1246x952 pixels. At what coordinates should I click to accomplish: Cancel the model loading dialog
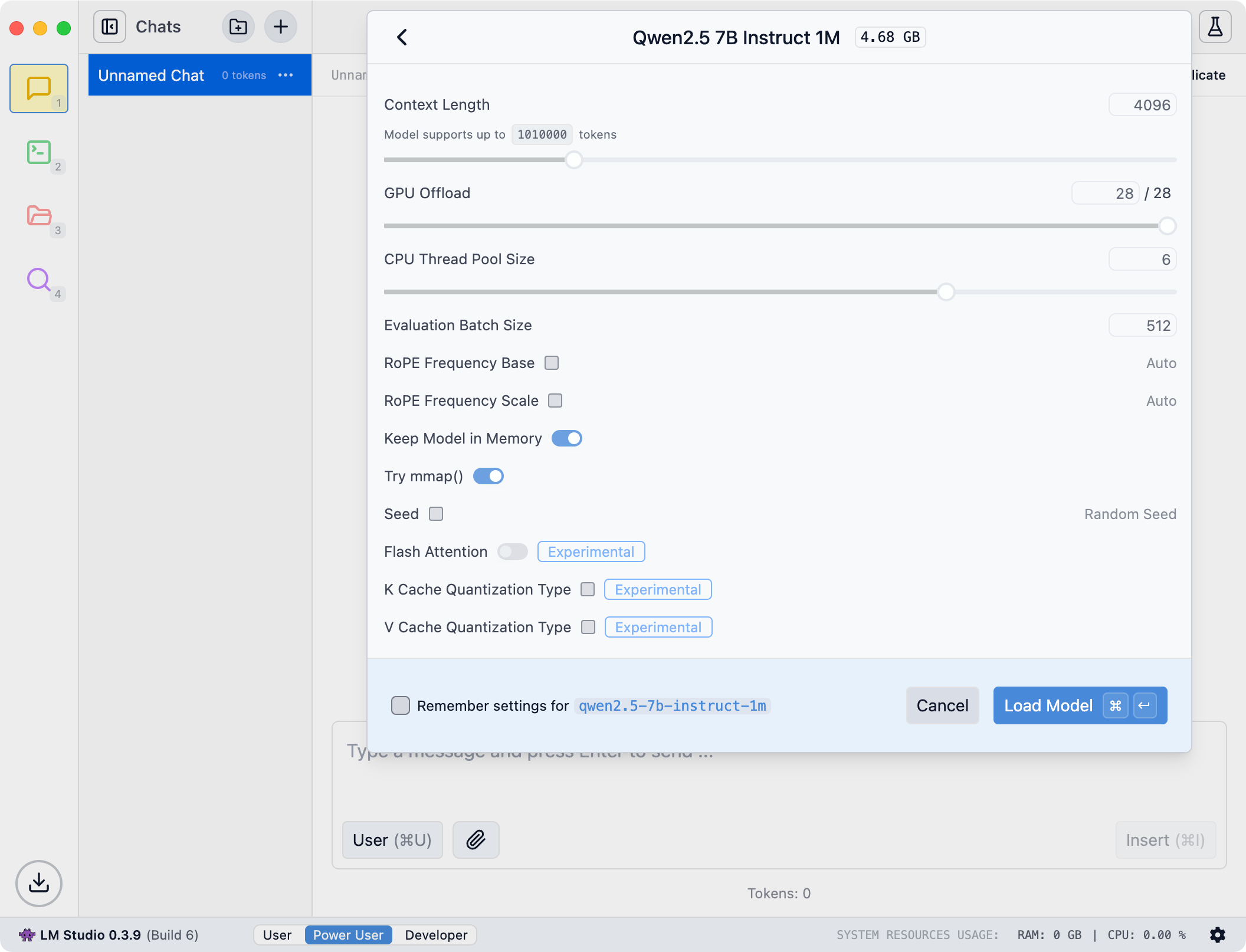(942, 705)
